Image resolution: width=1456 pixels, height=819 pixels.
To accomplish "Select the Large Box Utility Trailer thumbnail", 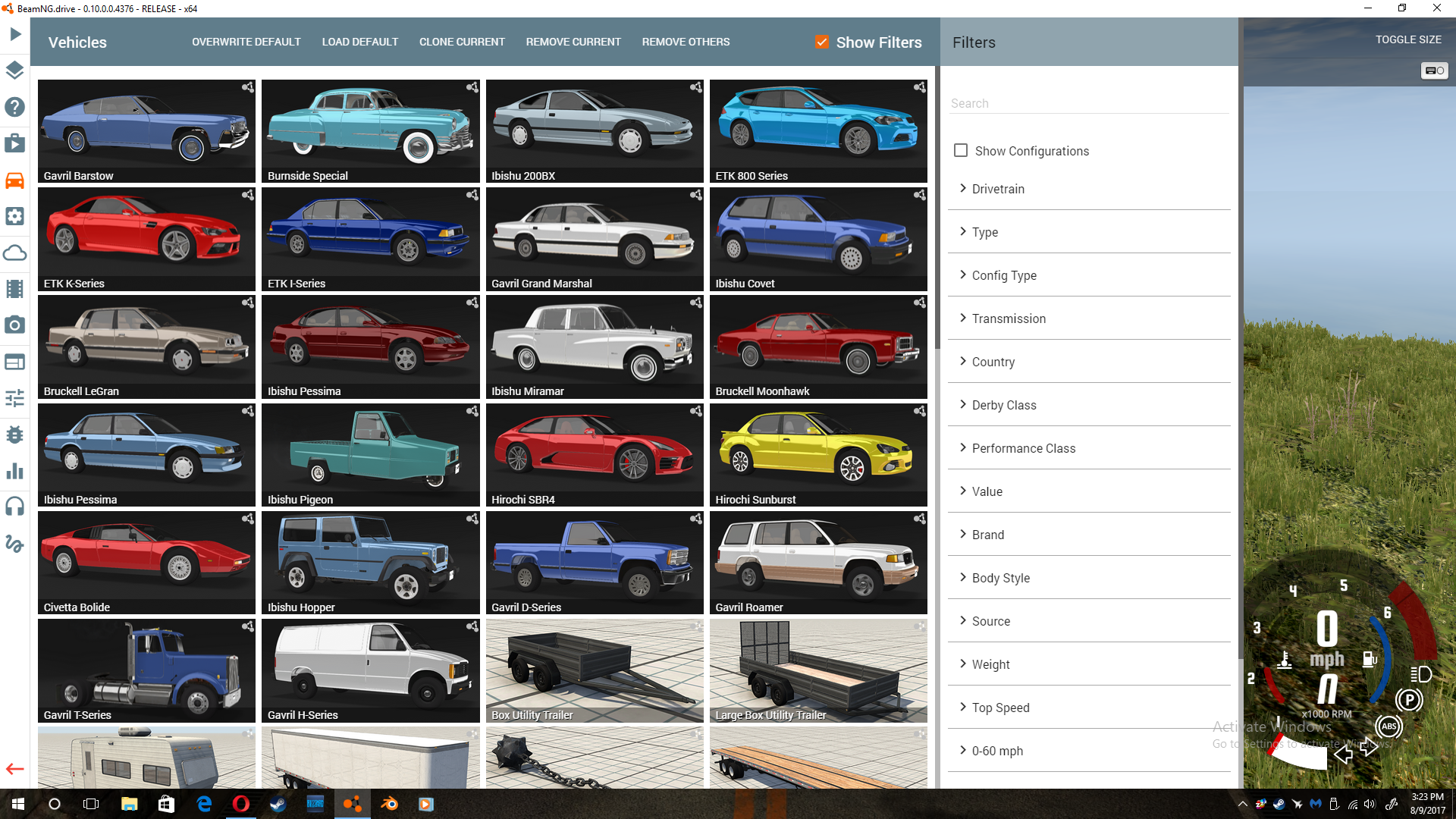I will 818,670.
